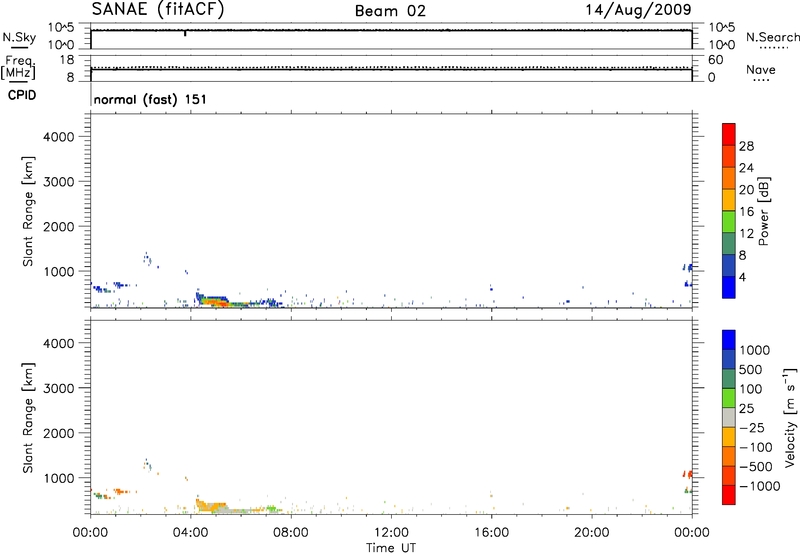Click the "12:00" time tick label
The width and height of the screenshot is (800, 554).
(391, 533)
